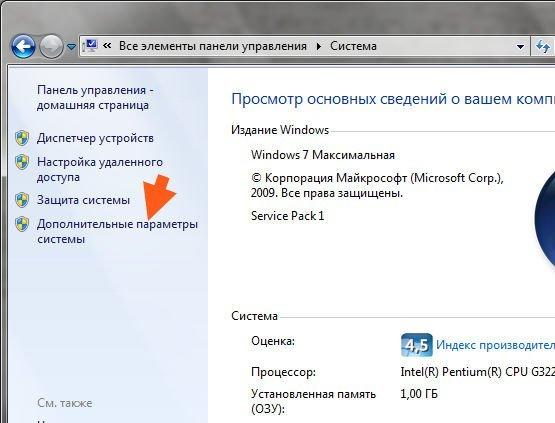Select the 'Система' breadcrumb segment
Image resolution: width=555 pixels, height=423 pixels.
353,46
